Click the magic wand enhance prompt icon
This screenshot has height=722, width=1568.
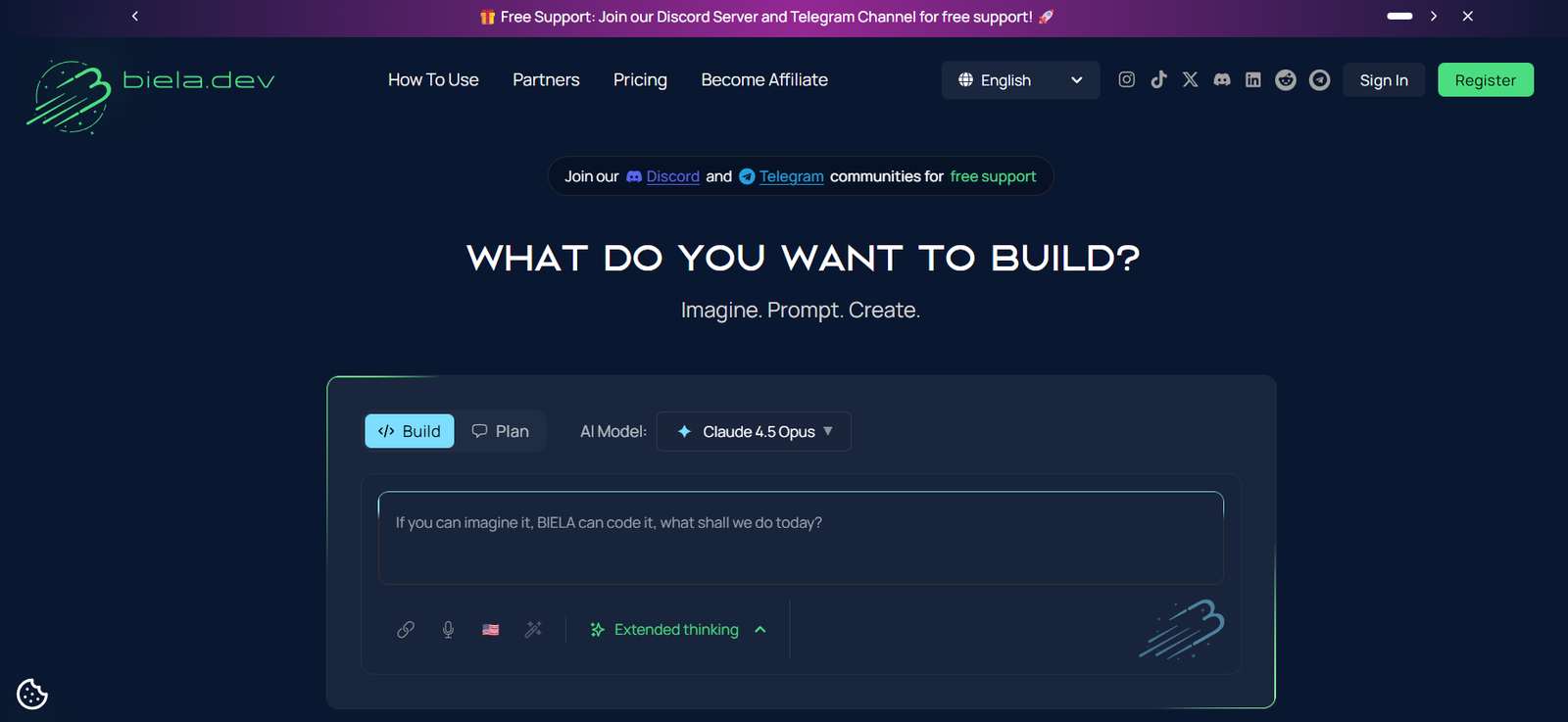(533, 630)
